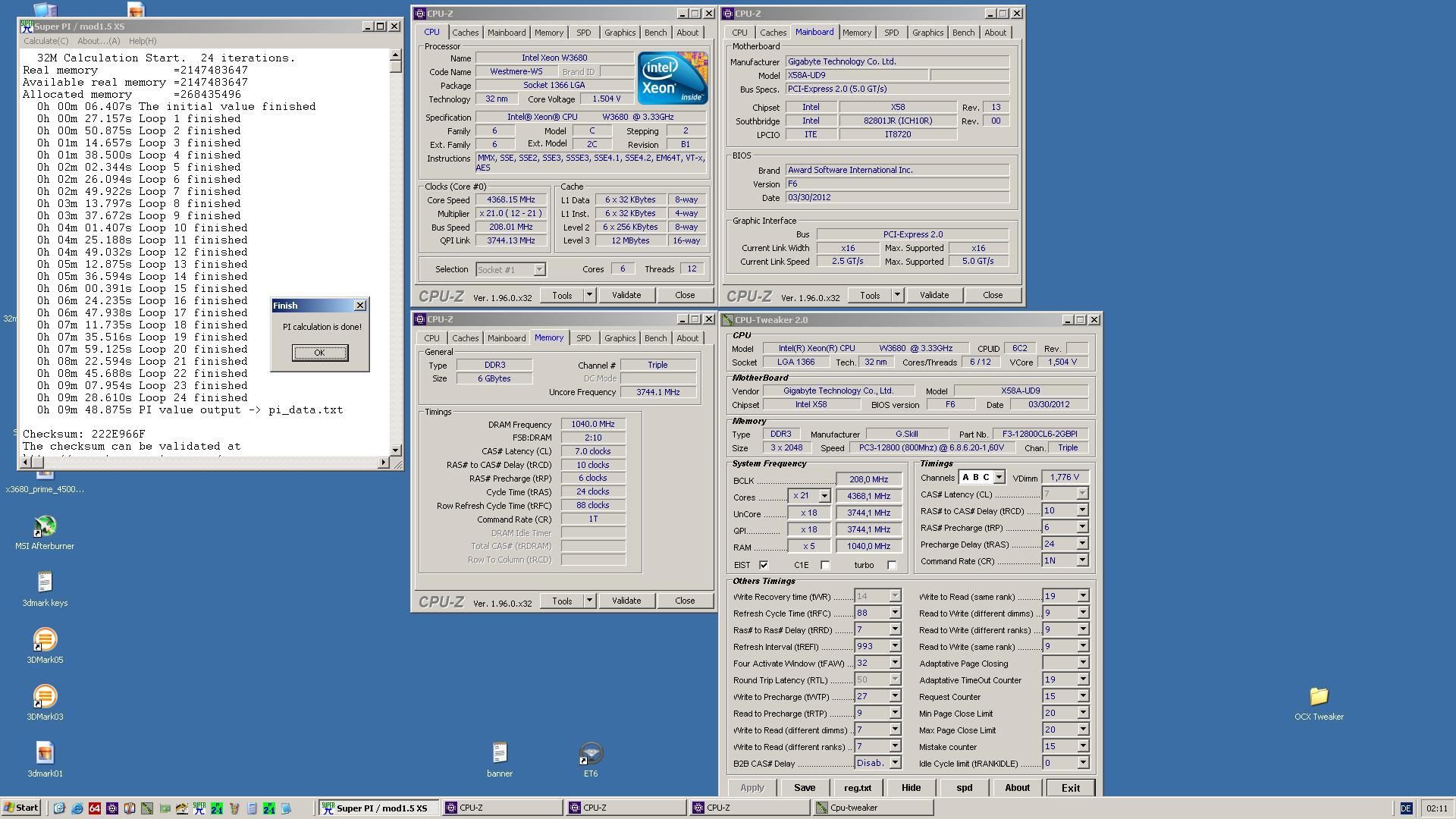This screenshot has height=819, width=1456.
Task: Click the taskbar clock showing 02:11
Action: 1436,808
